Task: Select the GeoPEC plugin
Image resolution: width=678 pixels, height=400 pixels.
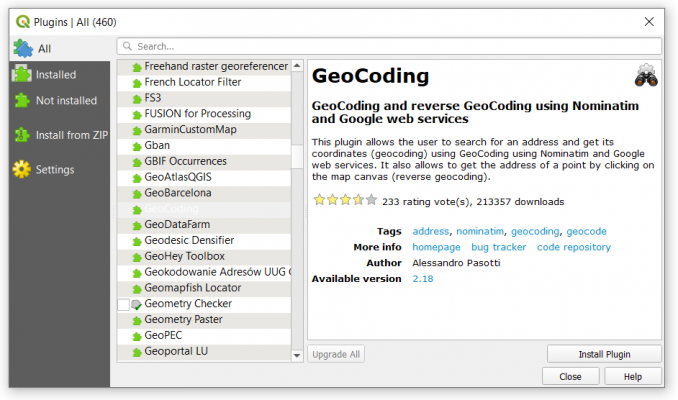Action: [x=204, y=336]
